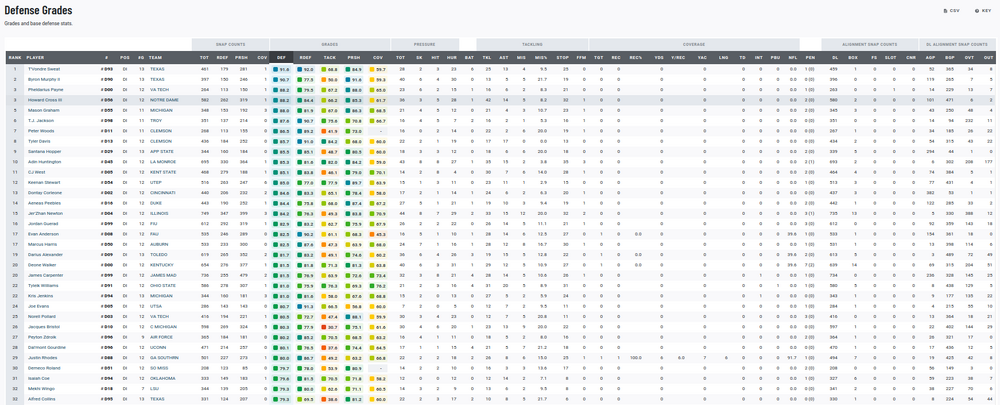This screenshot has height=405, width=1000.
Task: Click the TACK grade column header
Action: 329,58
